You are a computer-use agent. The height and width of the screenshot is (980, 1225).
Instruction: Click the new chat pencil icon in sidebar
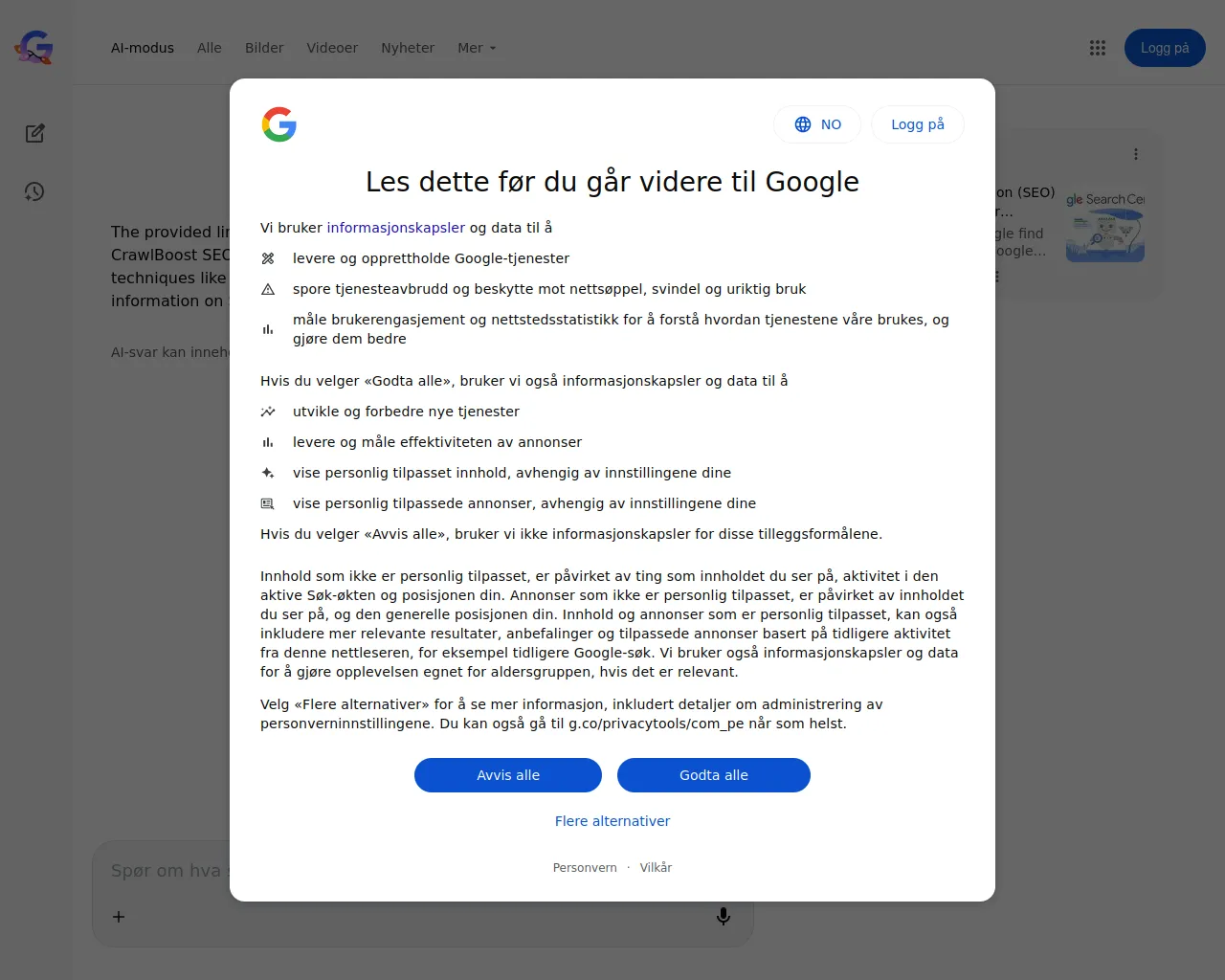[x=35, y=133]
